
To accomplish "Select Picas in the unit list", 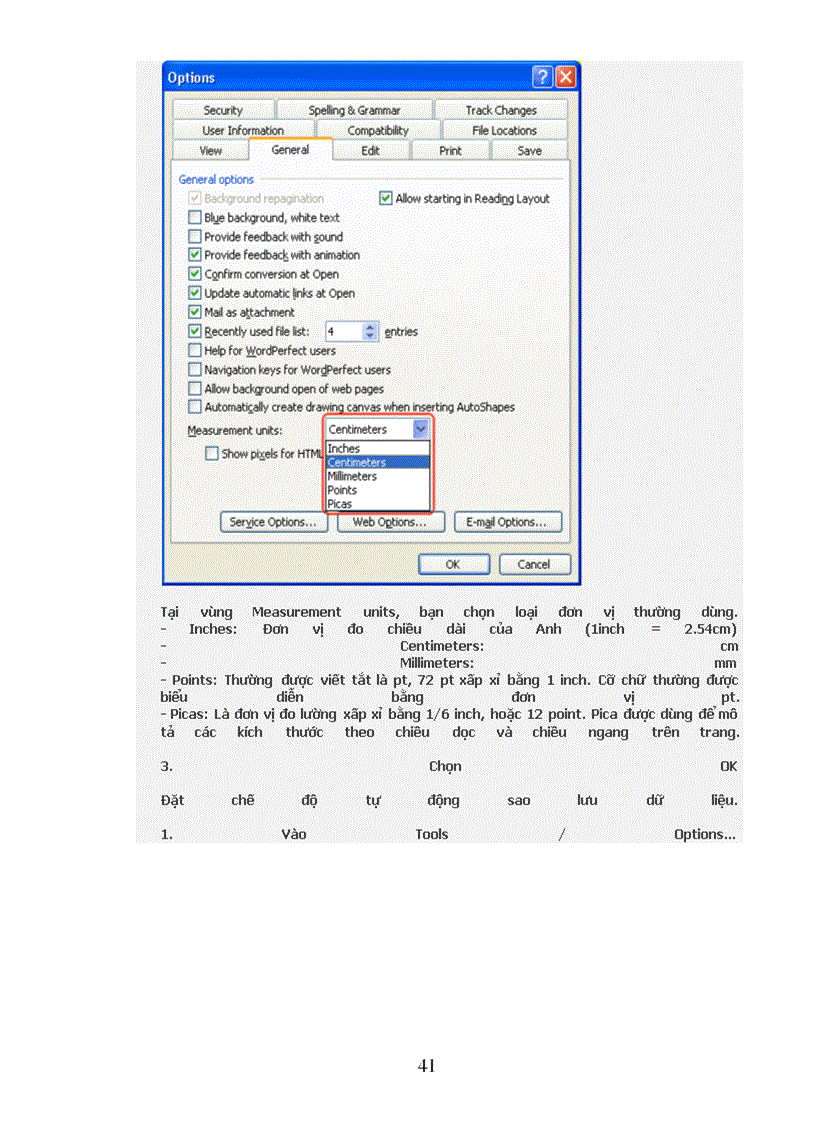I will pos(340,504).
